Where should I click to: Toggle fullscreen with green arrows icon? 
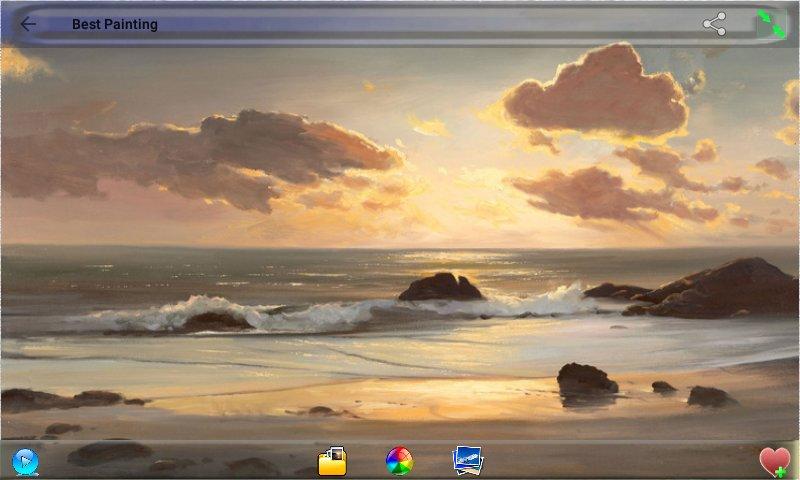click(771, 24)
